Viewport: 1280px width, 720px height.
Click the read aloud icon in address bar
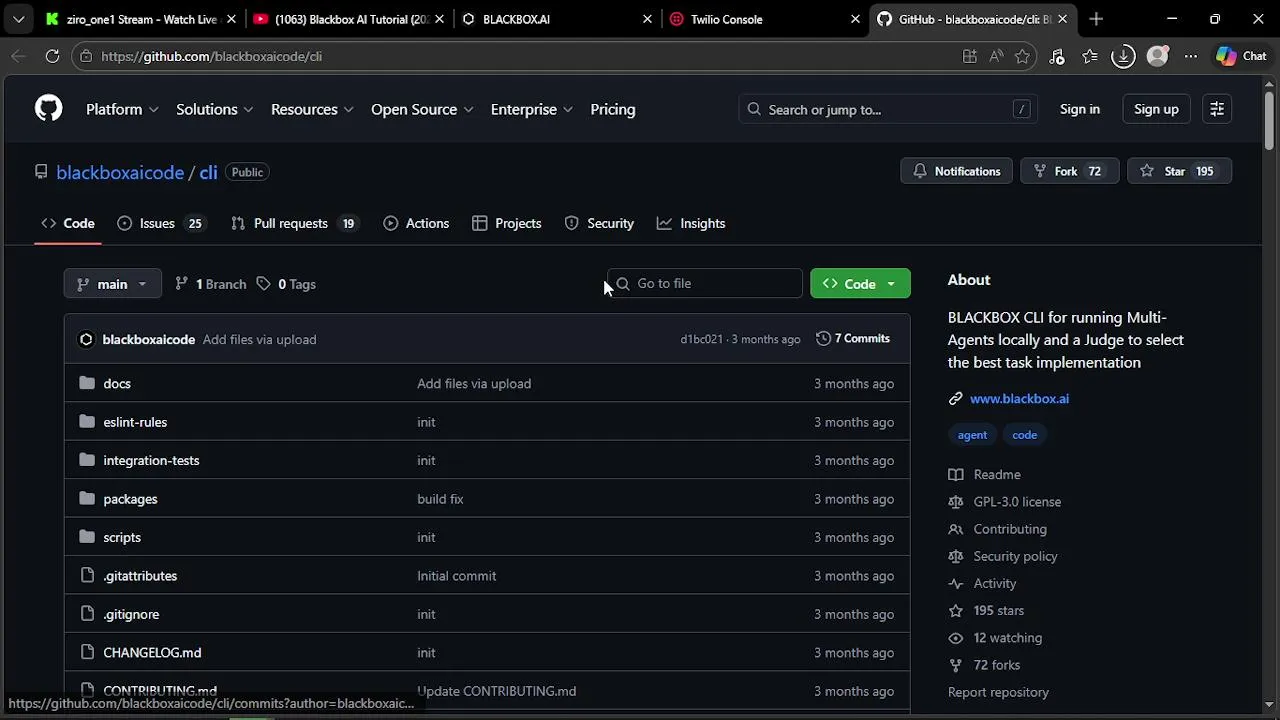996,57
